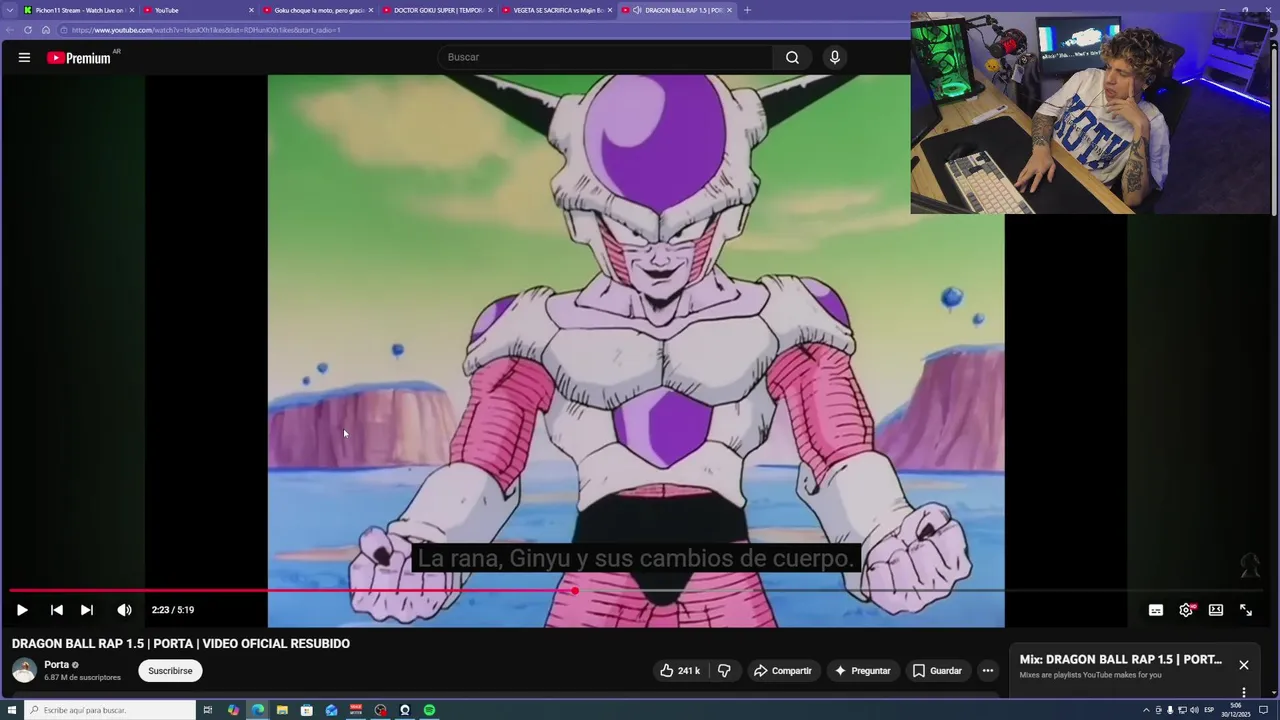Open the Compartir share dialog

pyautogui.click(x=782, y=671)
